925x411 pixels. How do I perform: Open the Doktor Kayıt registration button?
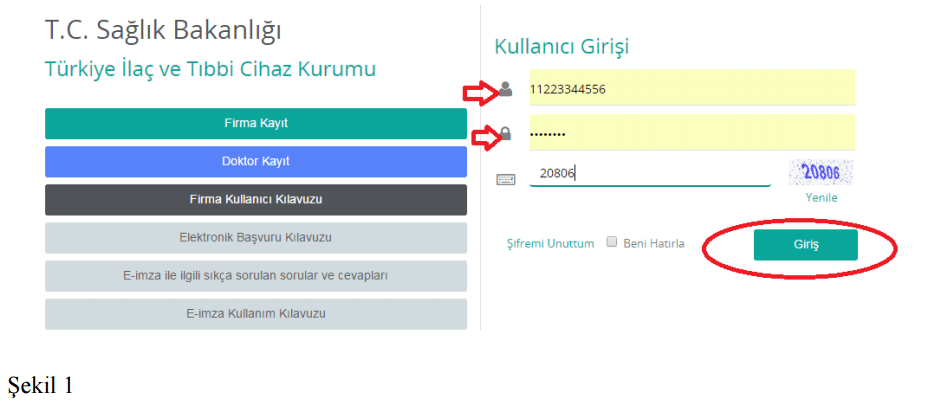coord(255,161)
